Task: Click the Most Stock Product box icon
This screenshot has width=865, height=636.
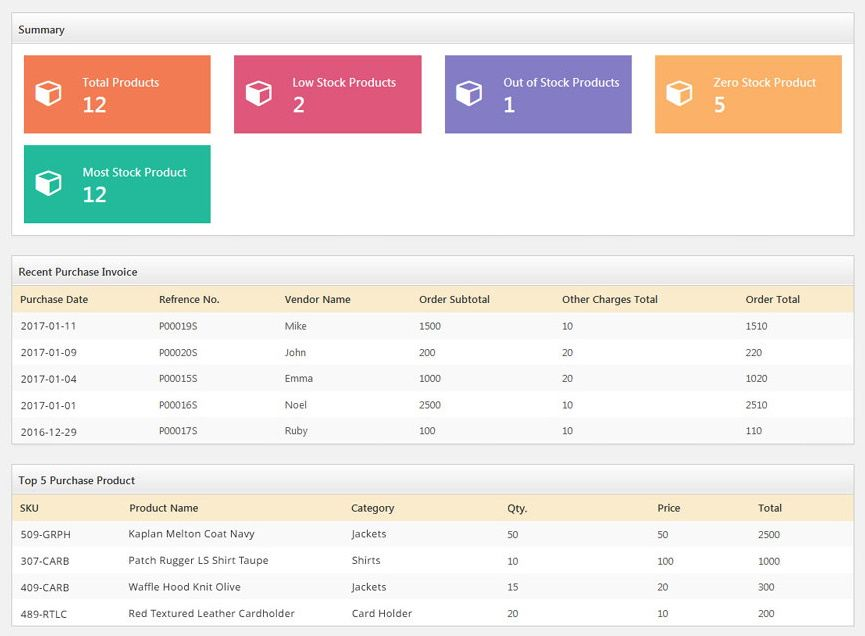Action: (48, 183)
